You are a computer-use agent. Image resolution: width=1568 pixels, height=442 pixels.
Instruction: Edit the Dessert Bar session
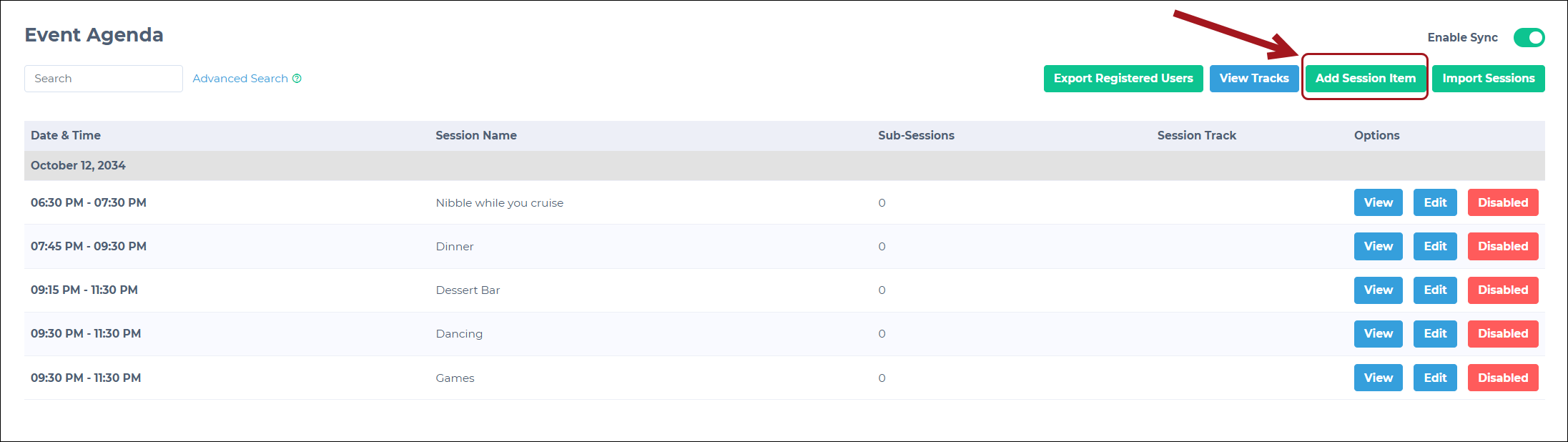pyautogui.click(x=1435, y=290)
